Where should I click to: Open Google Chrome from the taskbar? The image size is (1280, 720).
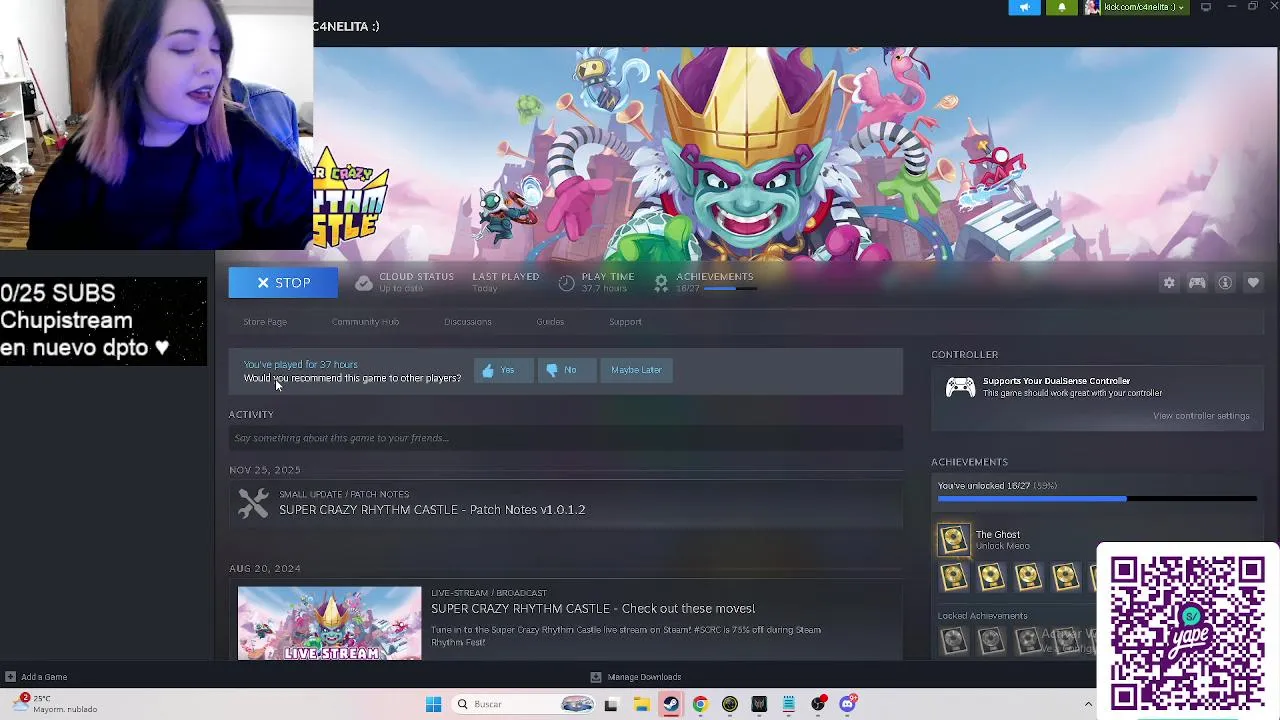click(x=700, y=704)
